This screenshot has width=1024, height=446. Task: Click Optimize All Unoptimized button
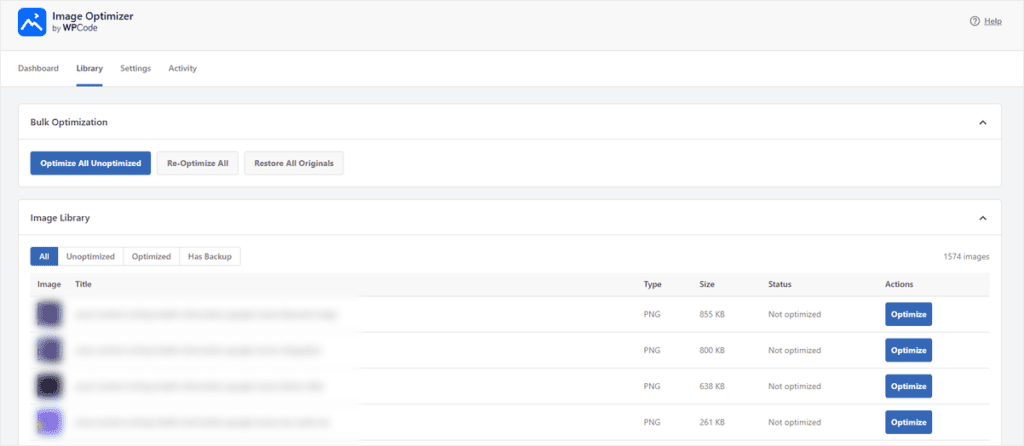91,163
